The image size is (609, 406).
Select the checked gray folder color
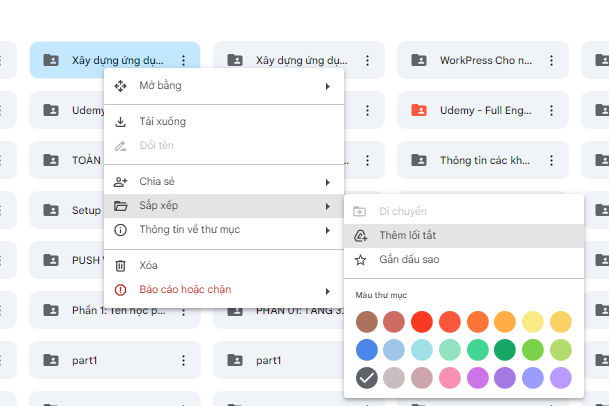click(x=367, y=379)
